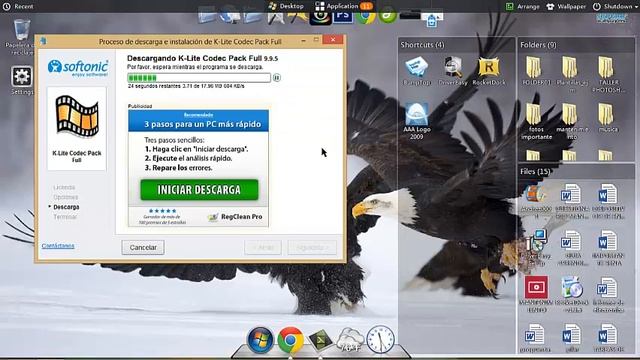Image resolution: width=640 pixels, height=360 pixels.
Task: Launch Photoshop from the top icon row
Action: tap(342, 16)
